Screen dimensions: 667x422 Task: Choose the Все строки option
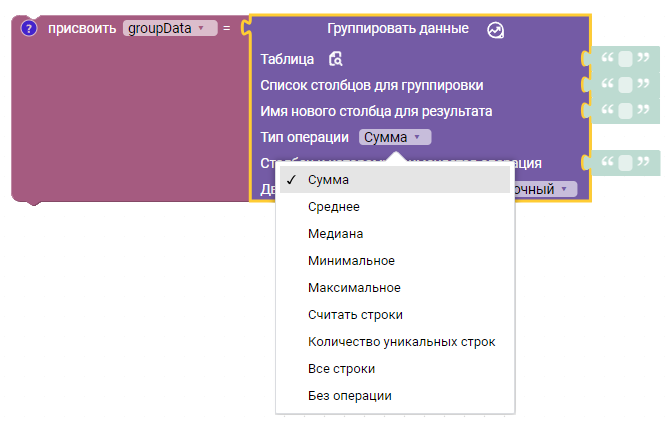(x=395, y=369)
